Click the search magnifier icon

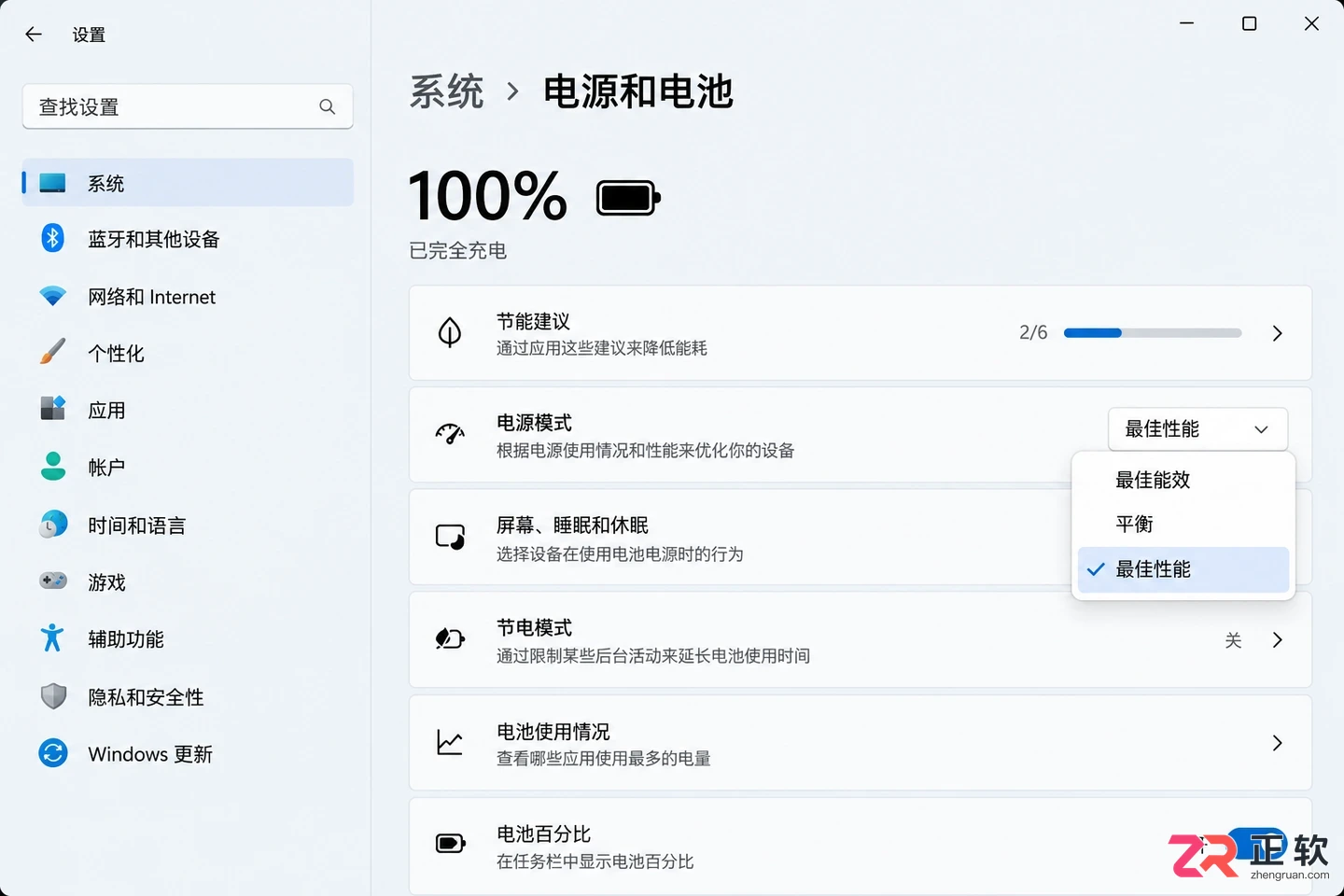pos(327,106)
